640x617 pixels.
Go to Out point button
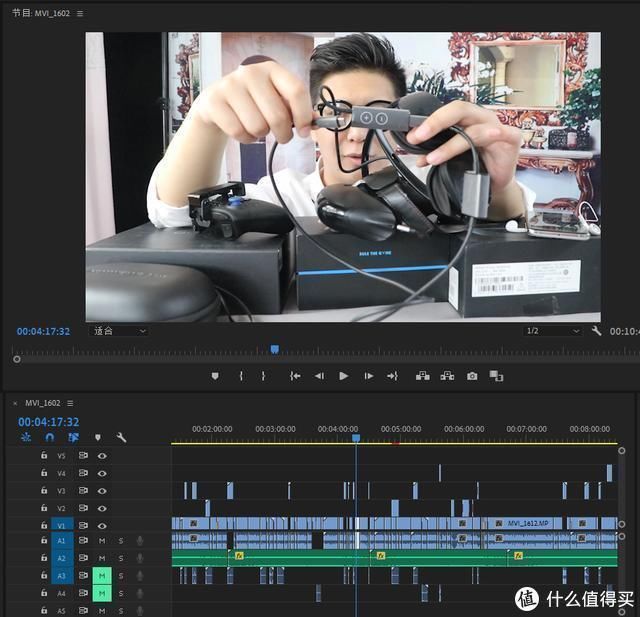point(392,376)
